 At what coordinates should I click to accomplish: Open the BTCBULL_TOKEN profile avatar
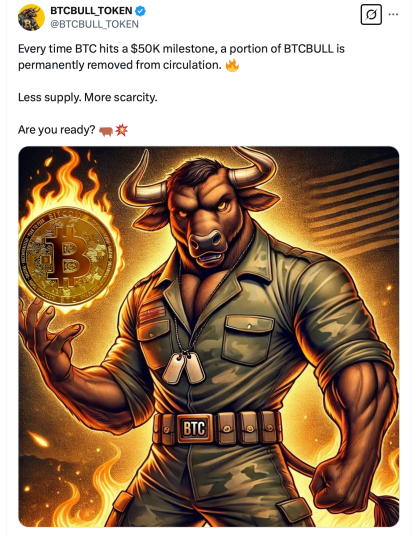(31, 17)
